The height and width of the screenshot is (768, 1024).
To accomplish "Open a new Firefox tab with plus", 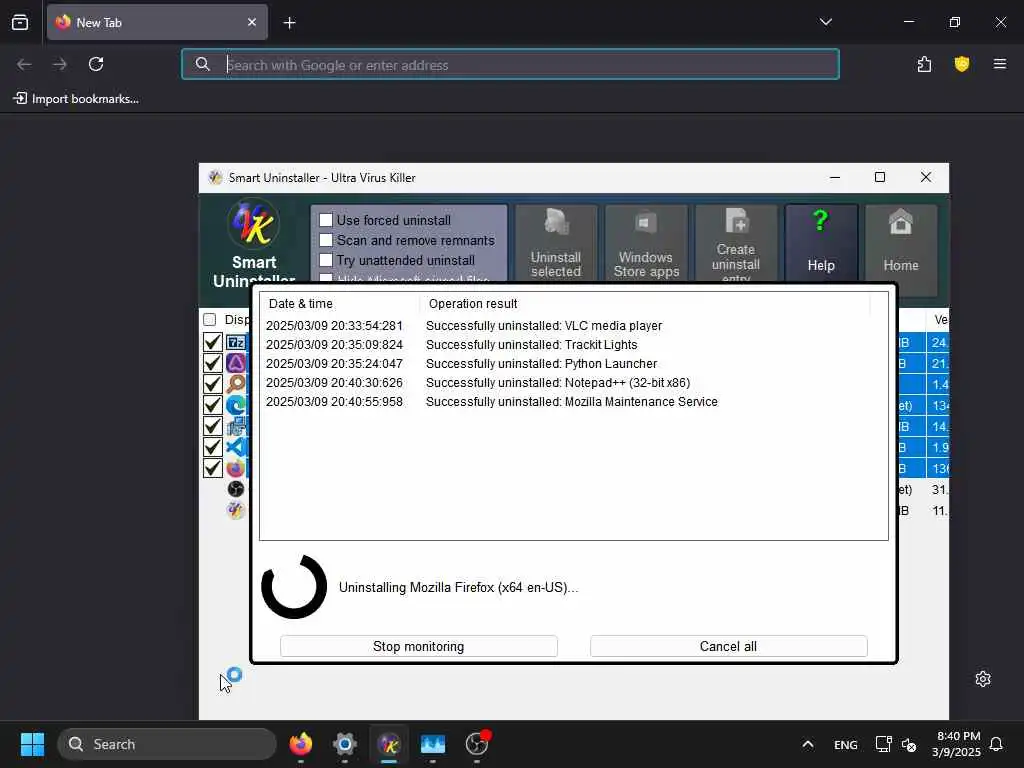I will pos(289,23).
